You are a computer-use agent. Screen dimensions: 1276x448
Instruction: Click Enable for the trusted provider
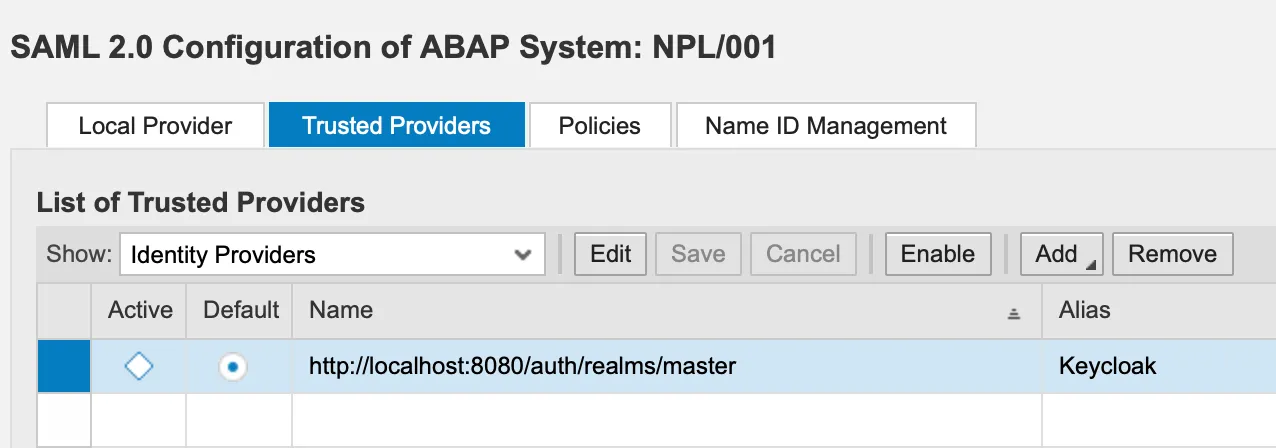point(937,254)
